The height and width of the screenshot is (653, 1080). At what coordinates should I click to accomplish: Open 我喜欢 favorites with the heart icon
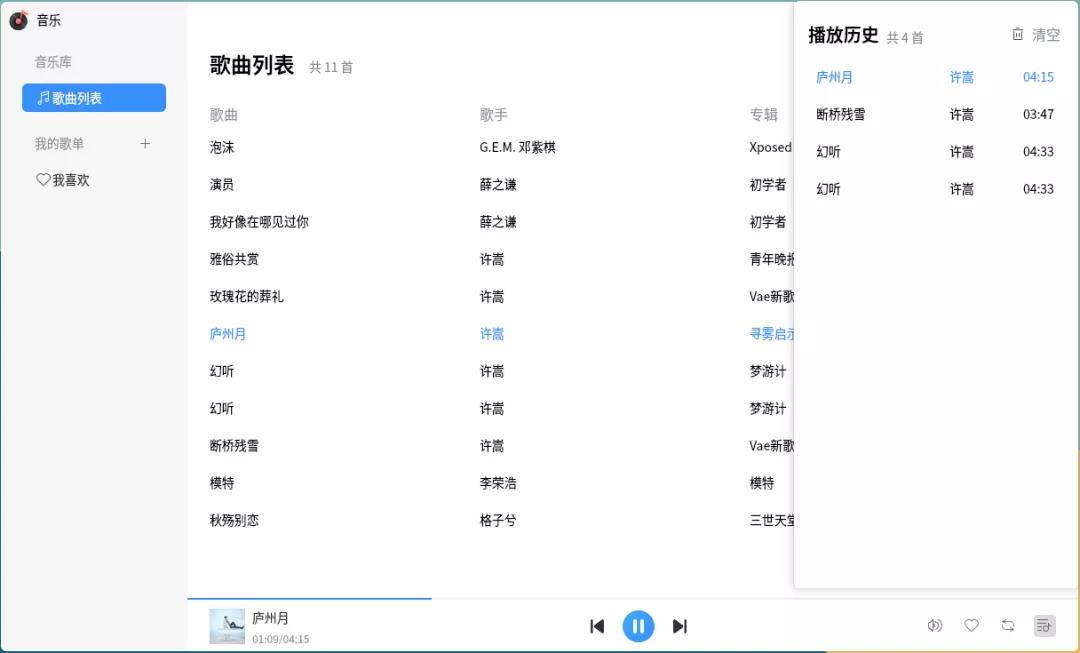43,180
